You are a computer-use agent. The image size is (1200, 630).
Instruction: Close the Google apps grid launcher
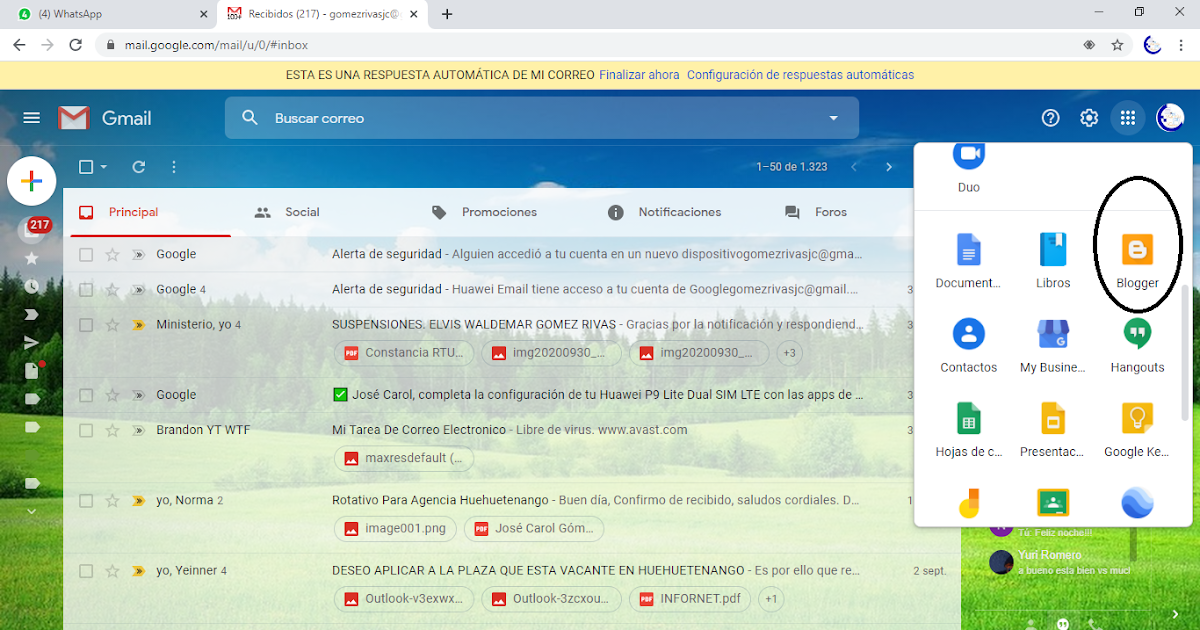(x=1128, y=118)
